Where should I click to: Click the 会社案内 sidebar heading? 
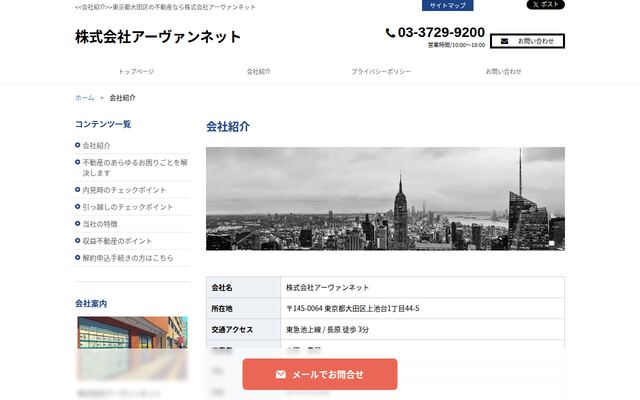[91, 304]
